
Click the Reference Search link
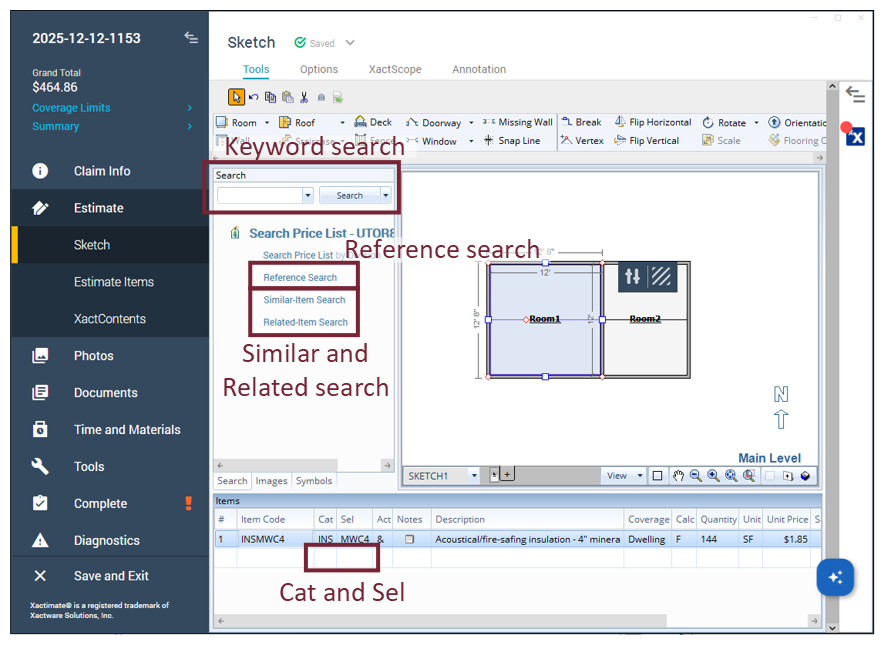pos(300,277)
